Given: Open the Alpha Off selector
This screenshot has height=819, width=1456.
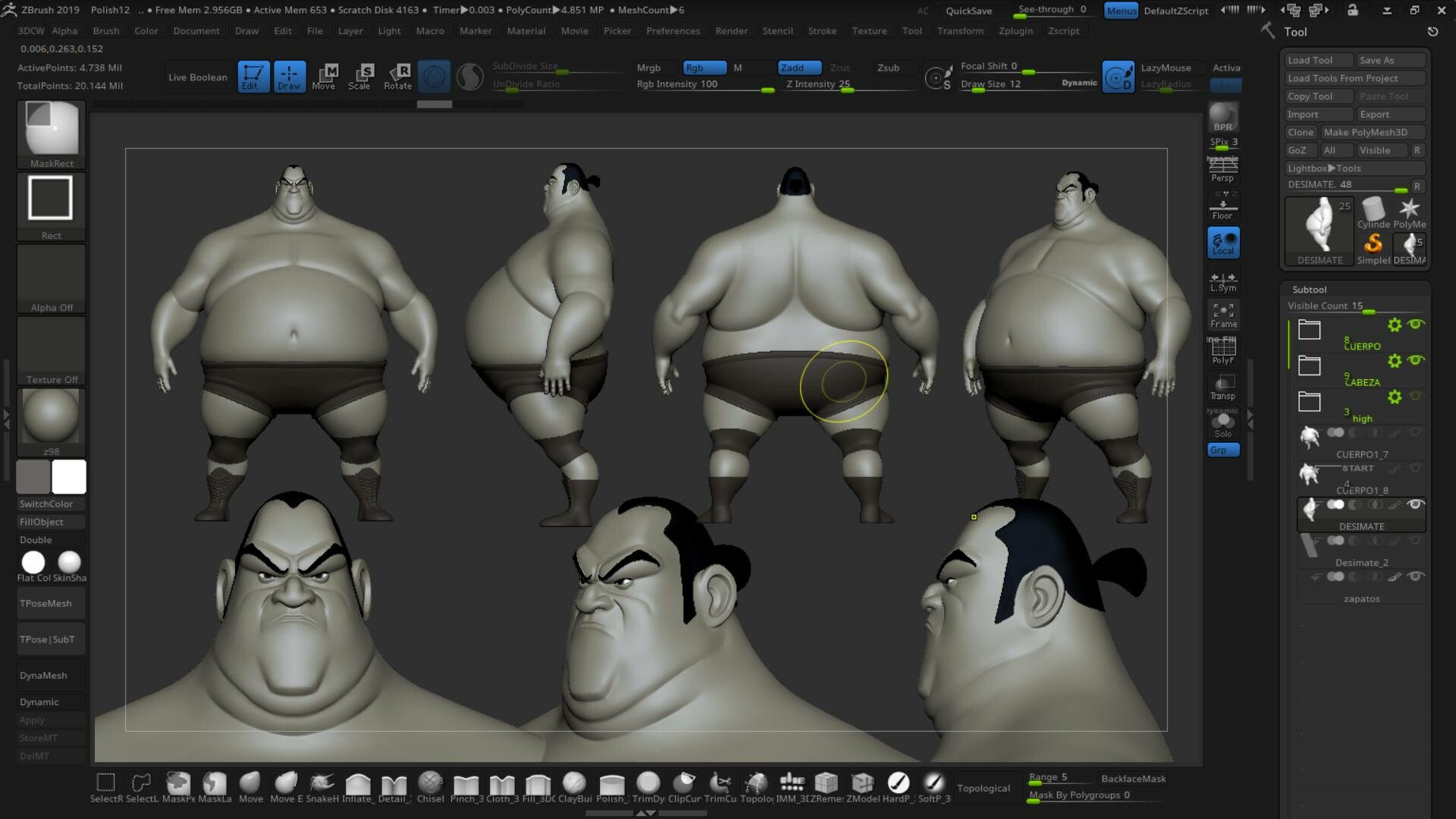Looking at the screenshot, I should [x=51, y=278].
